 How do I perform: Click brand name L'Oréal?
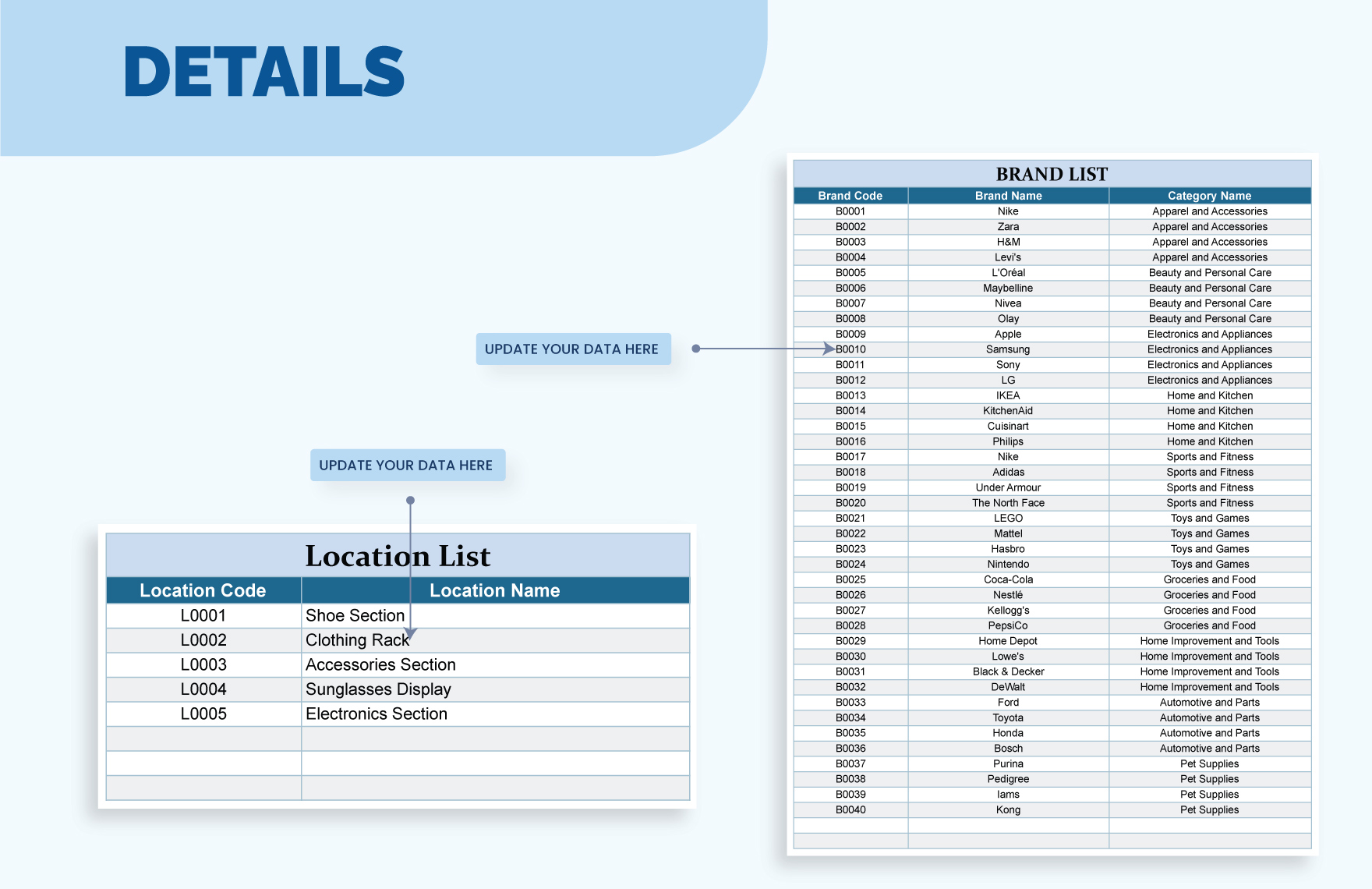(1008, 273)
